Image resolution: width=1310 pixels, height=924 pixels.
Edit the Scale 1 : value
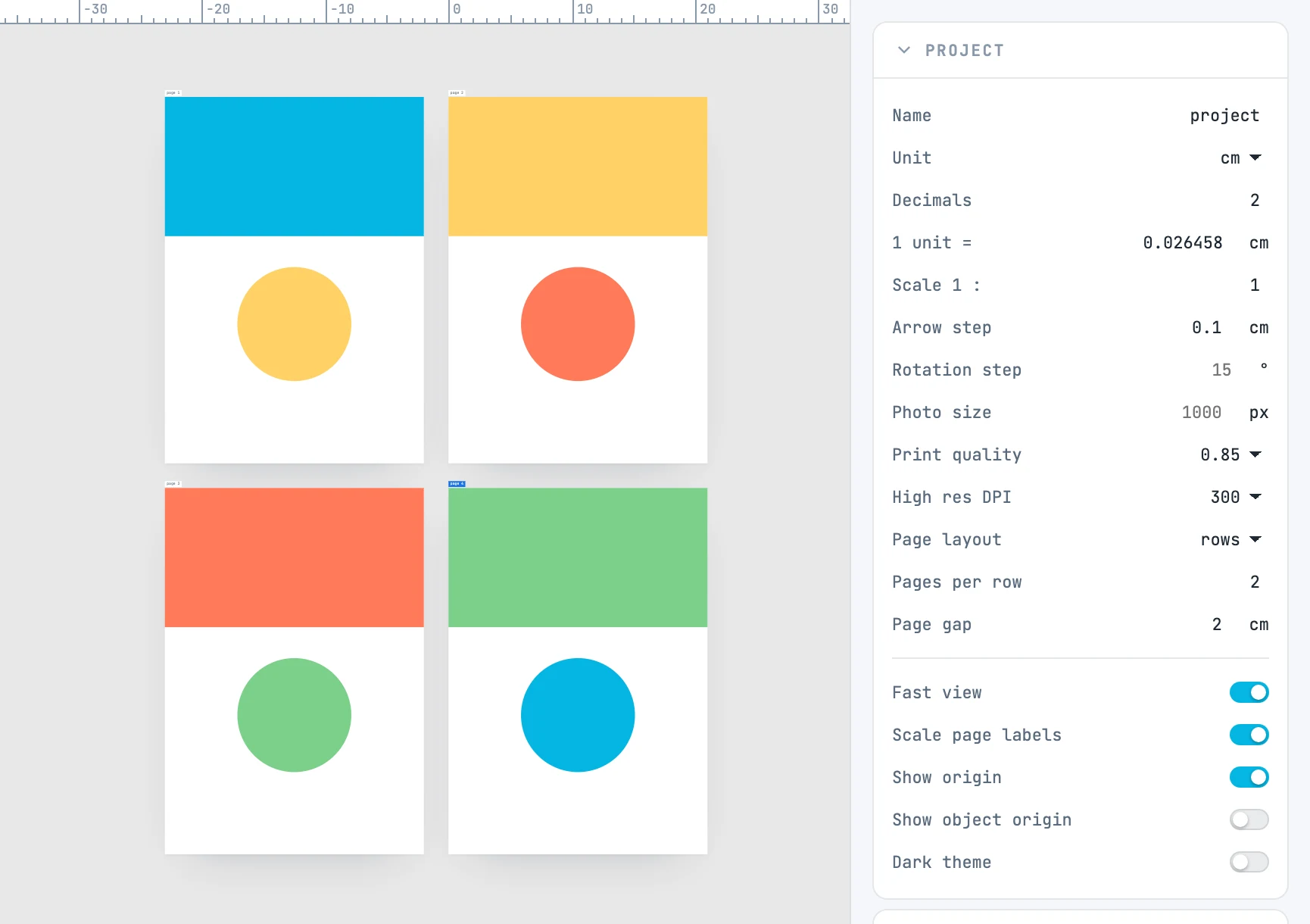click(x=1254, y=285)
